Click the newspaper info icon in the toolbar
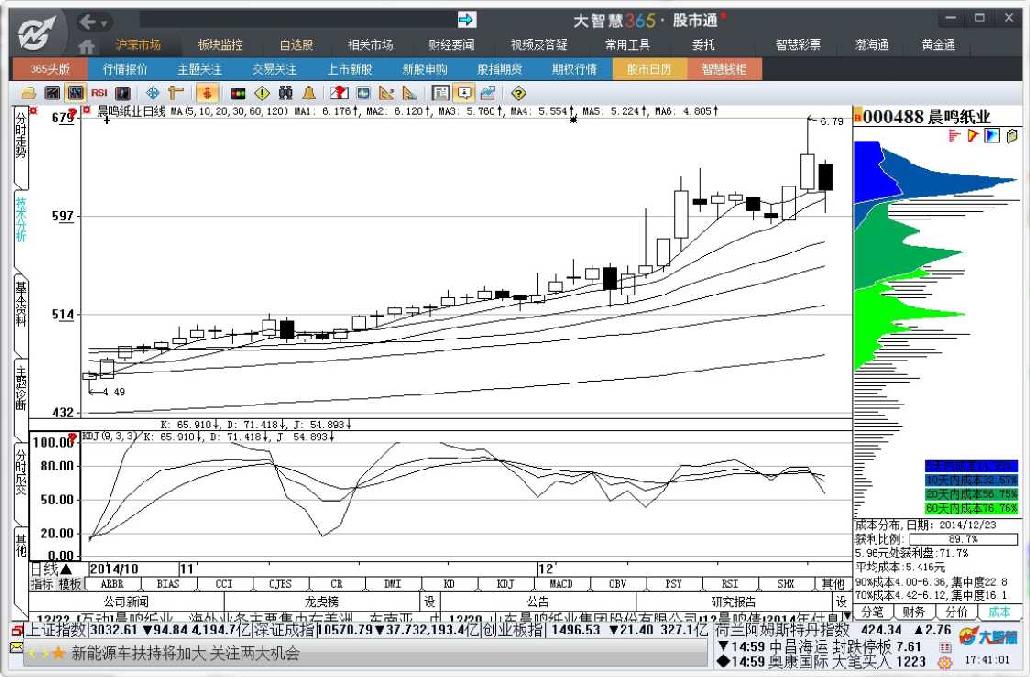The width and height of the screenshot is (1030, 677). point(441,93)
